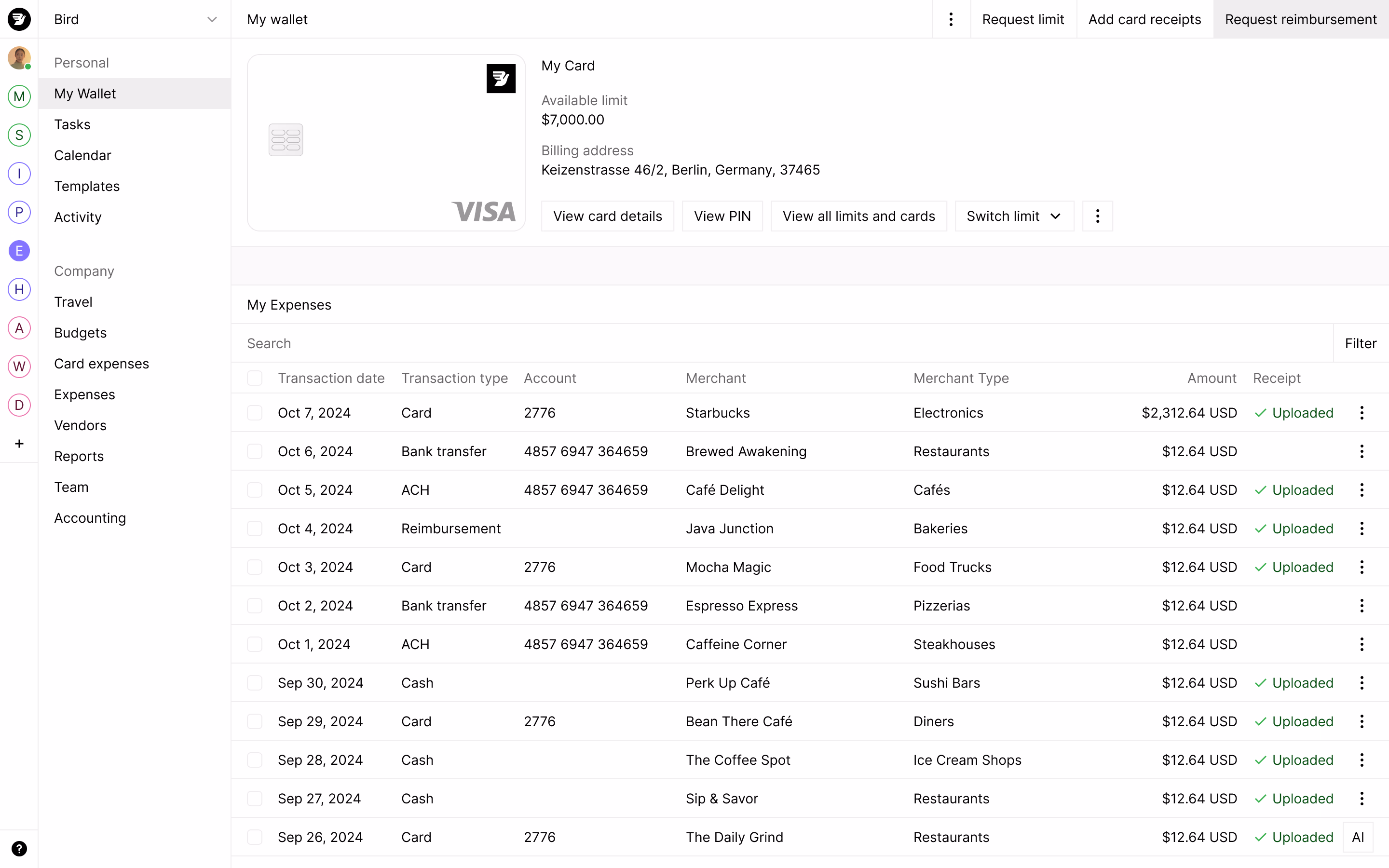Screen dimensions: 1389x868
Task: Select the purple filled E workspace avatar
Action: coord(19,251)
